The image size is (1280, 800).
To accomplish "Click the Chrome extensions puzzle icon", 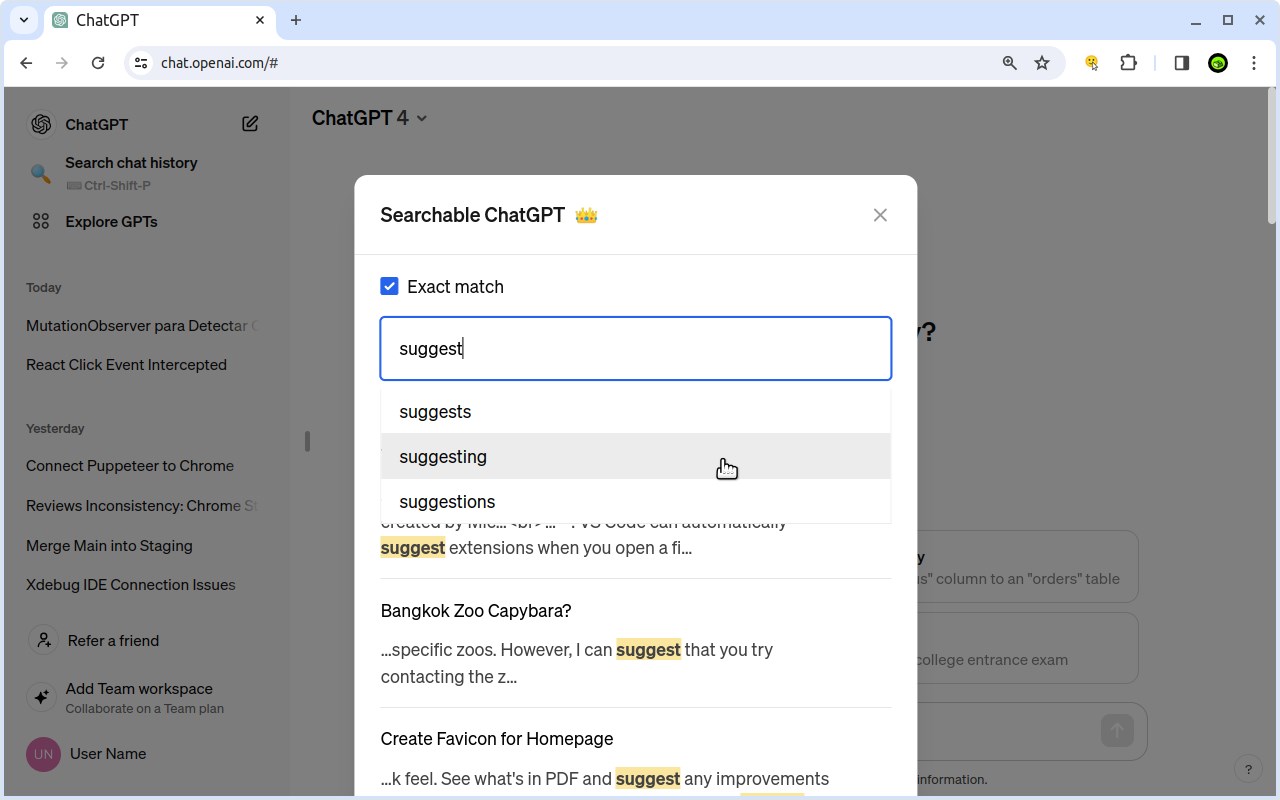I will point(1128,63).
